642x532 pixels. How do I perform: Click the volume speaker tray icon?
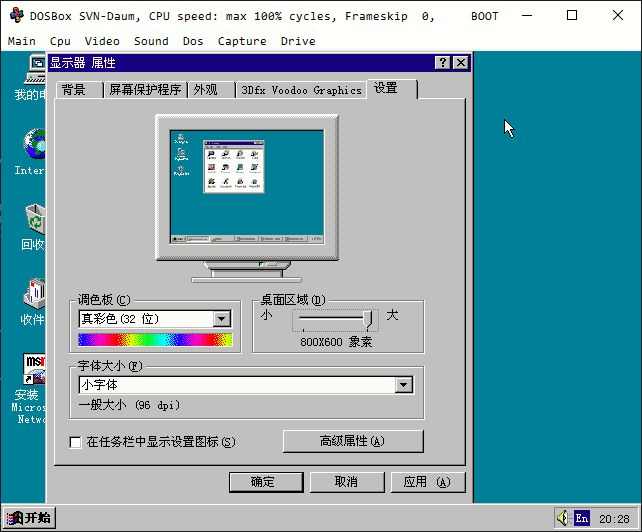coord(563,518)
